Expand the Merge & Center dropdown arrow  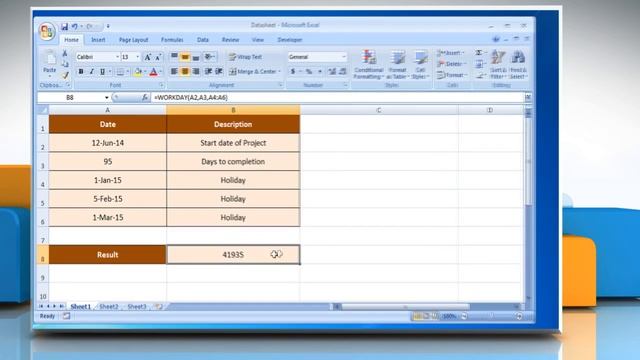coord(279,72)
